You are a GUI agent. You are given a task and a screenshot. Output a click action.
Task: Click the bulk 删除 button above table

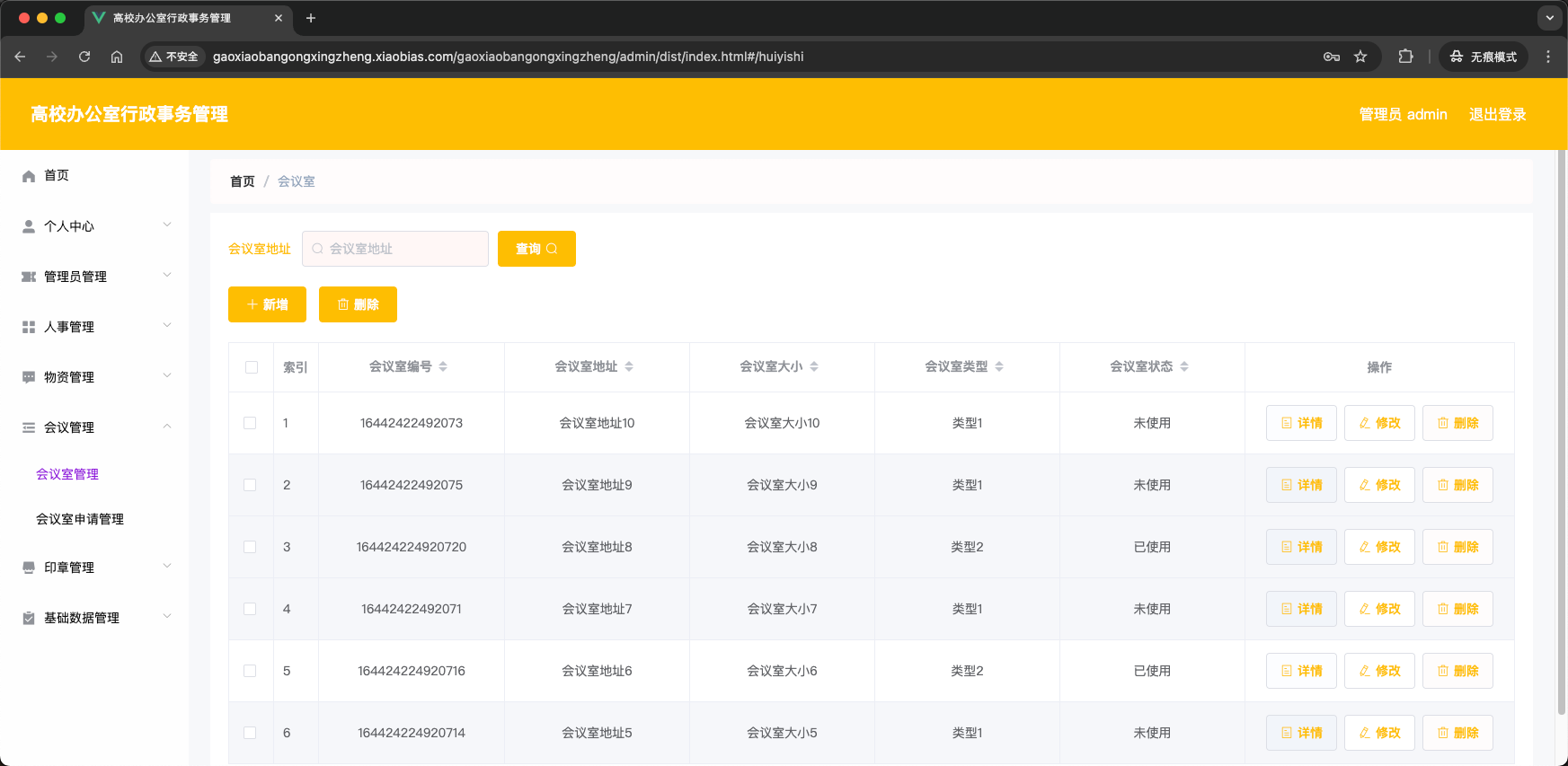358,304
